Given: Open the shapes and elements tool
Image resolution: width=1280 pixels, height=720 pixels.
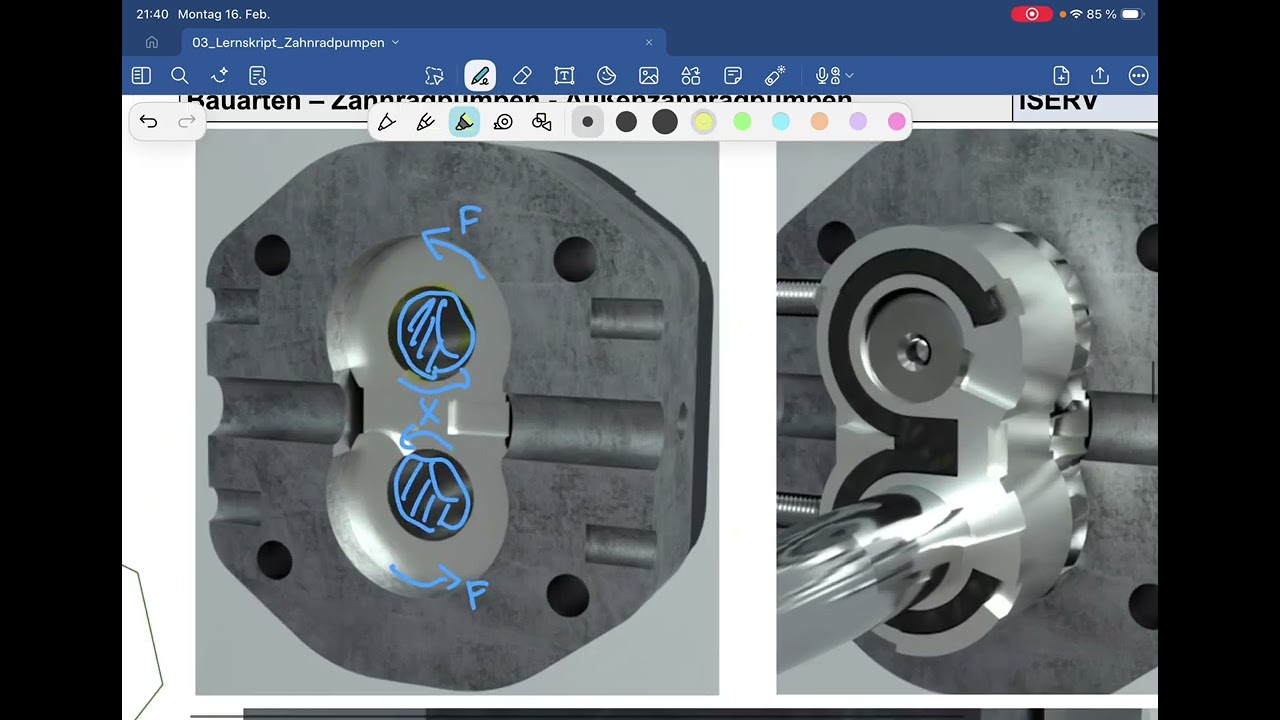Looking at the screenshot, I should point(691,76).
